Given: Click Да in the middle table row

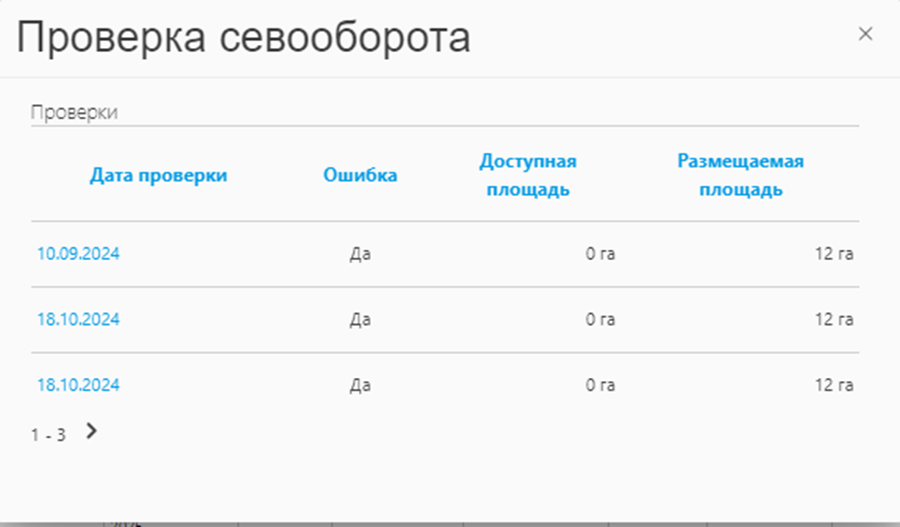Looking at the screenshot, I should click(x=360, y=320).
